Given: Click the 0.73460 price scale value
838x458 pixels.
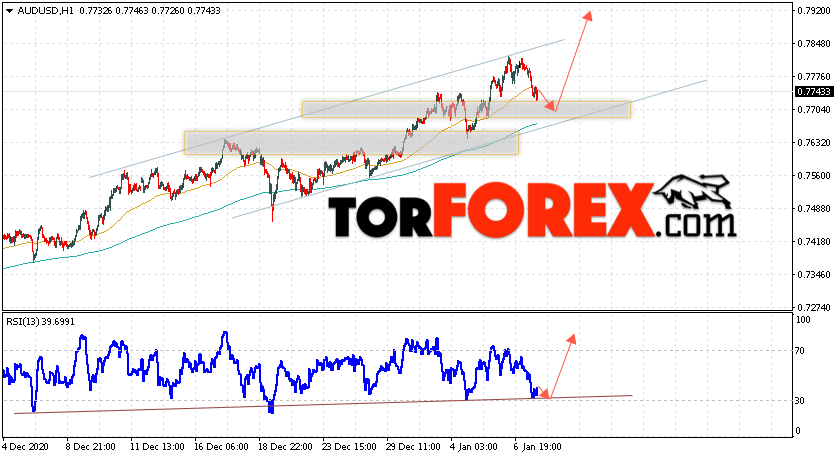Looking at the screenshot, I should coord(813,275).
